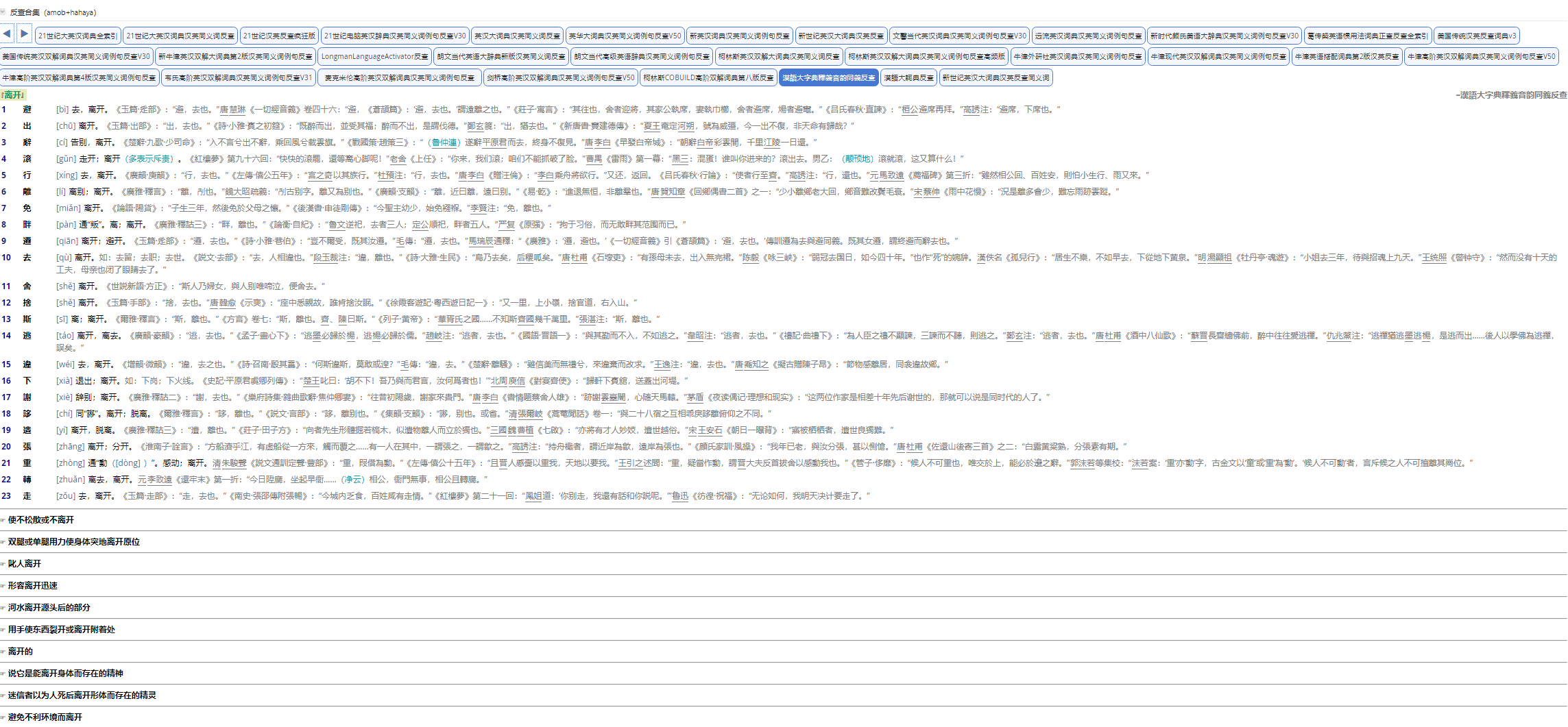Select the 美国传统汉英反查词典v3 tab

pos(1476,36)
